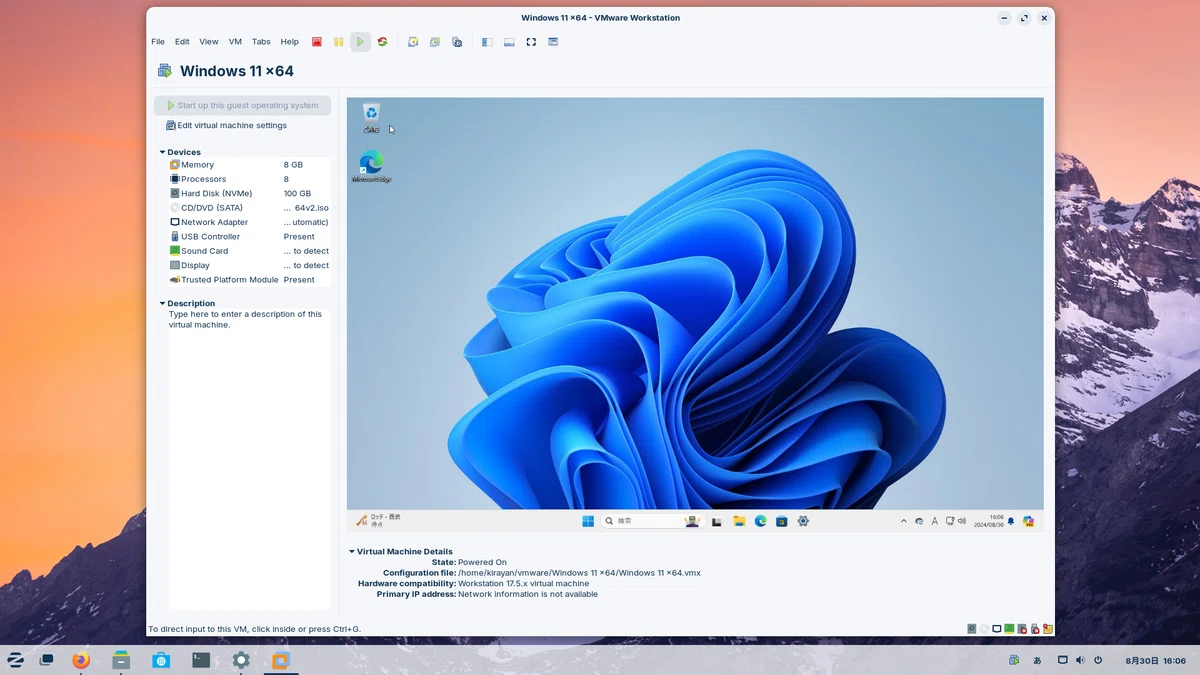Revert to snapshot using the second snapshot icon

click(x=435, y=42)
